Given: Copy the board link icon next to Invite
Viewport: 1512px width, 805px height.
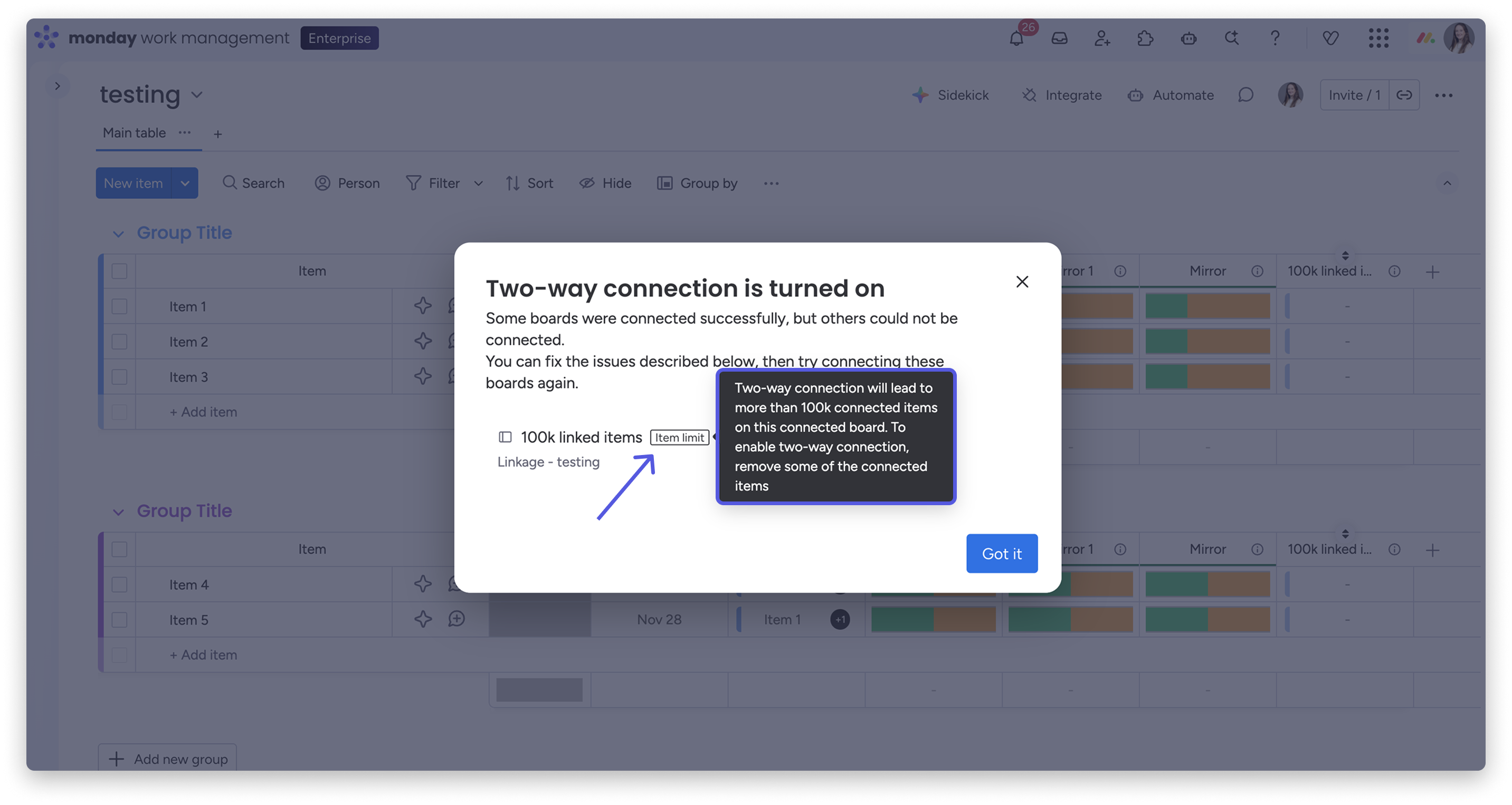Looking at the screenshot, I should (x=1404, y=95).
